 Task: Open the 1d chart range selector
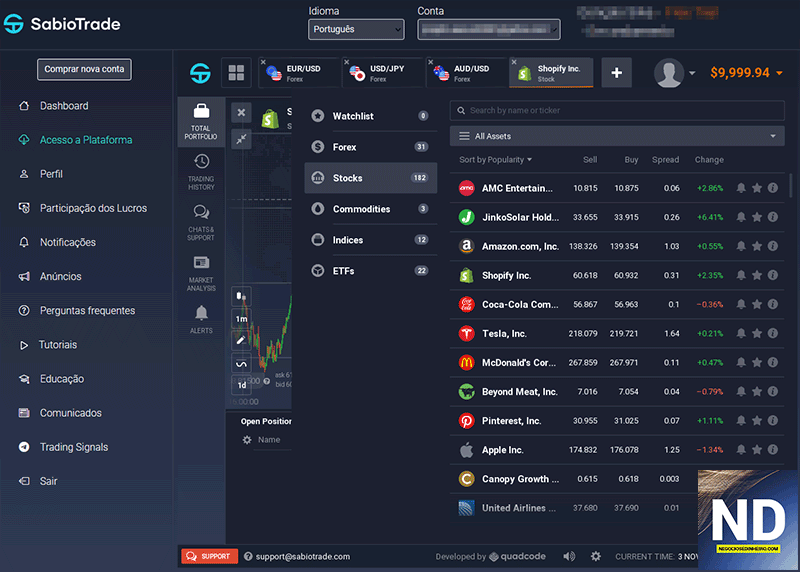pos(241,385)
